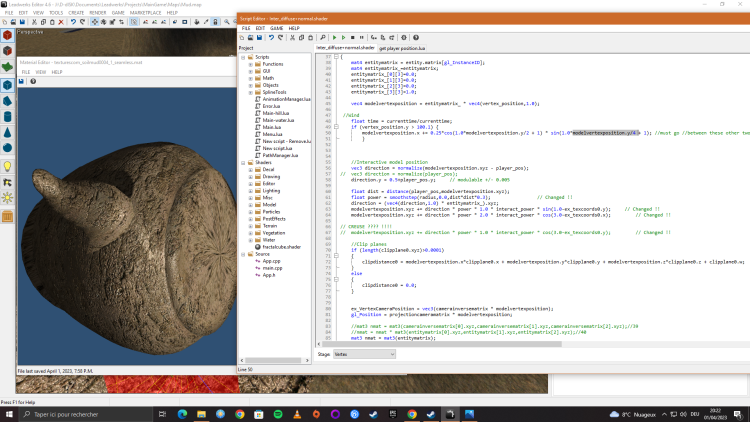Click the help icon in Script Editor toolbar
This screenshot has width=750, height=422.
click(x=415, y=37)
